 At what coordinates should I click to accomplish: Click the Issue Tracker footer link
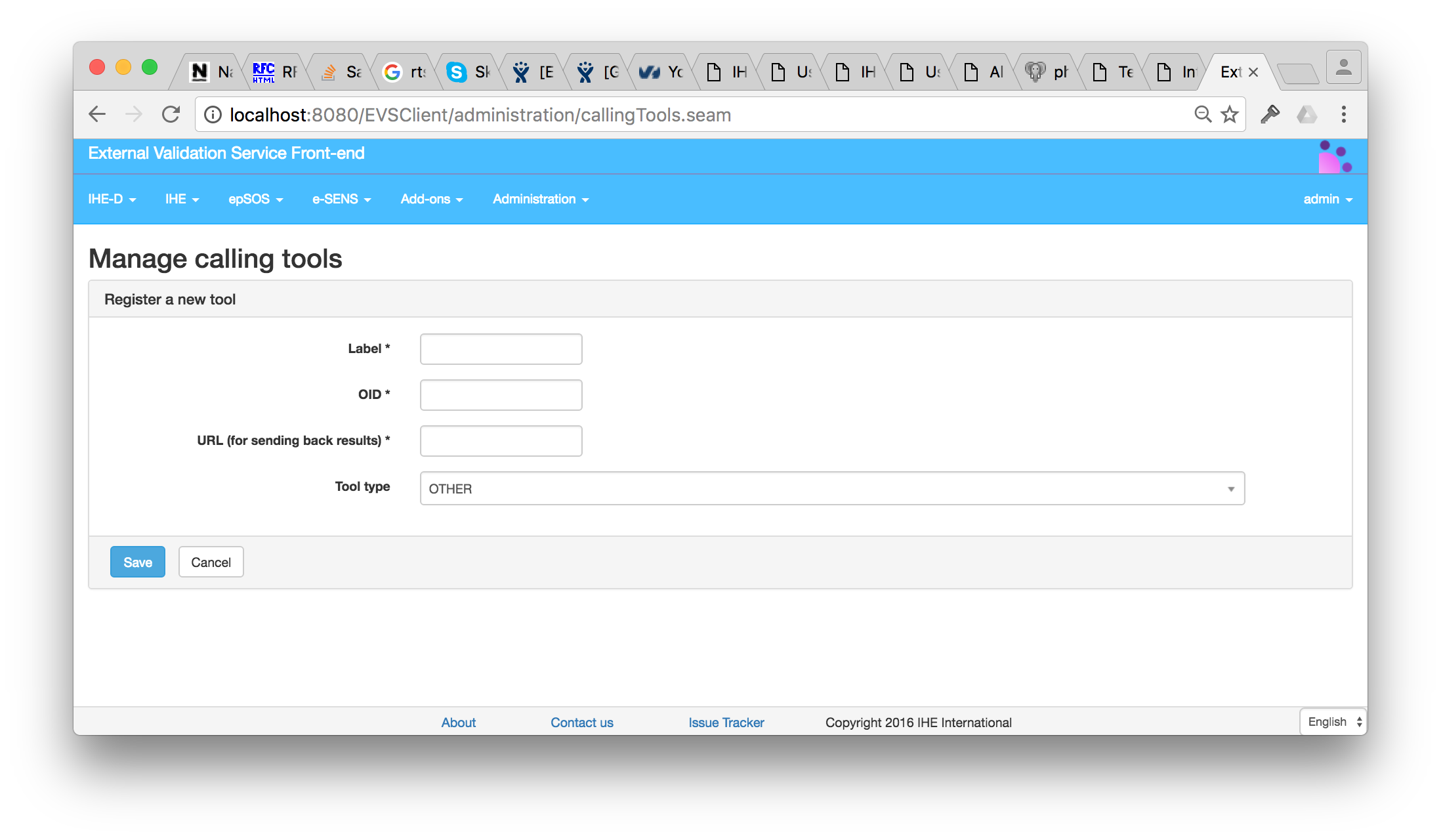click(x=726, y=722)
